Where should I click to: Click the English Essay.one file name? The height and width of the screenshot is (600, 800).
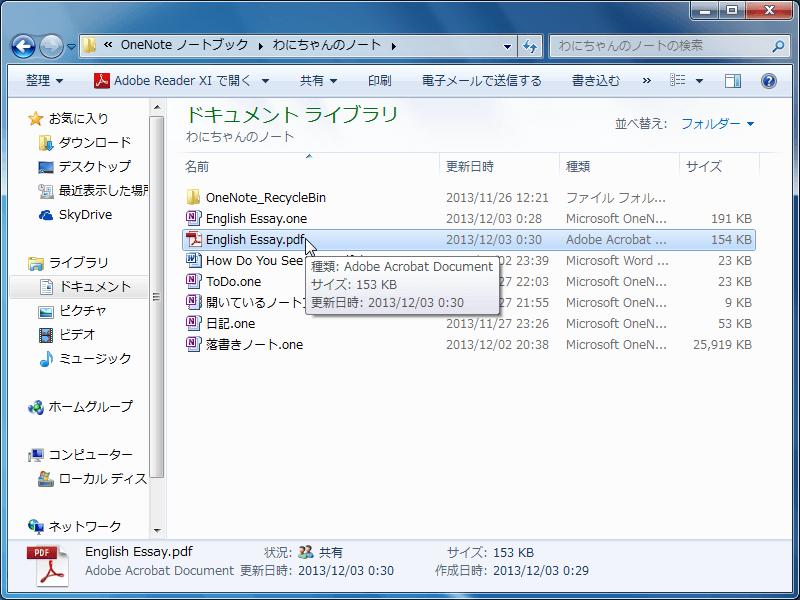pyautogui.click(x=256, y=218)
